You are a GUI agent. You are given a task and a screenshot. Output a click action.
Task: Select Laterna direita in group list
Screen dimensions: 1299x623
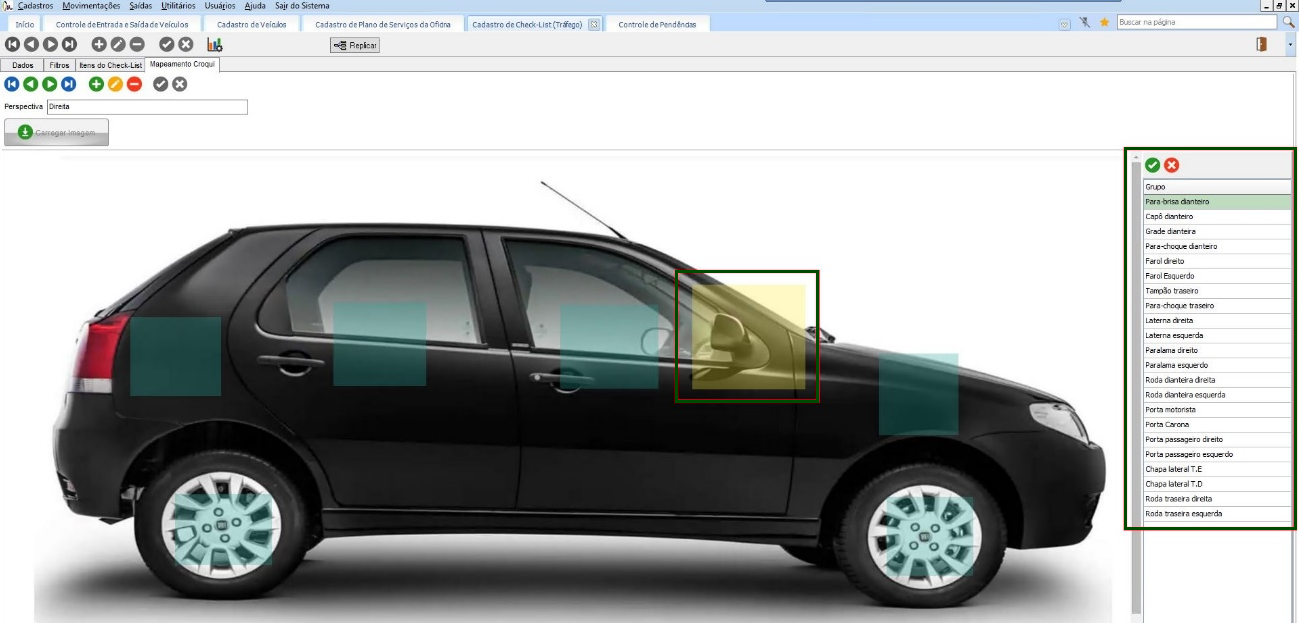(1217, 320)
